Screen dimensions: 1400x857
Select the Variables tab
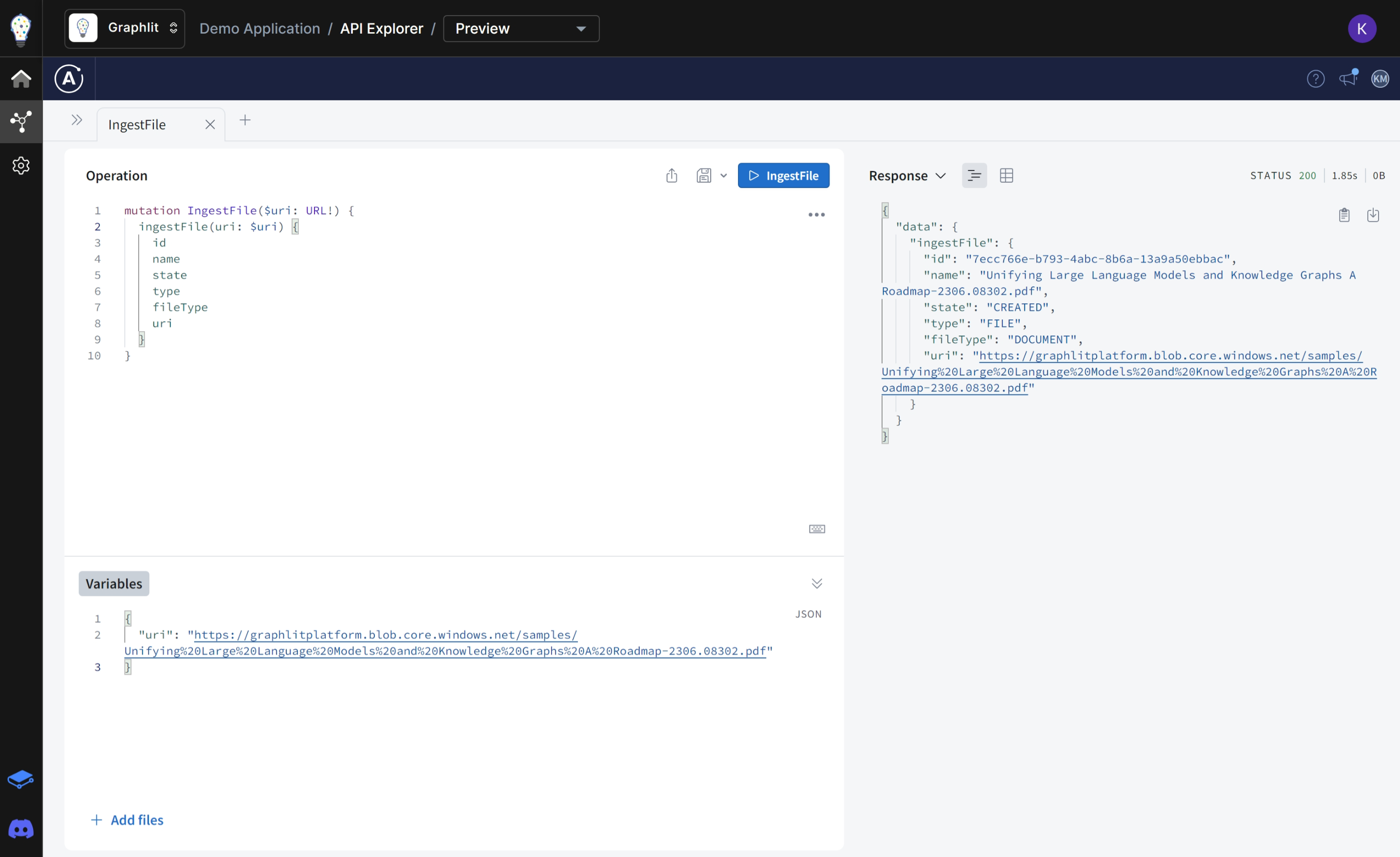(113, 584)
